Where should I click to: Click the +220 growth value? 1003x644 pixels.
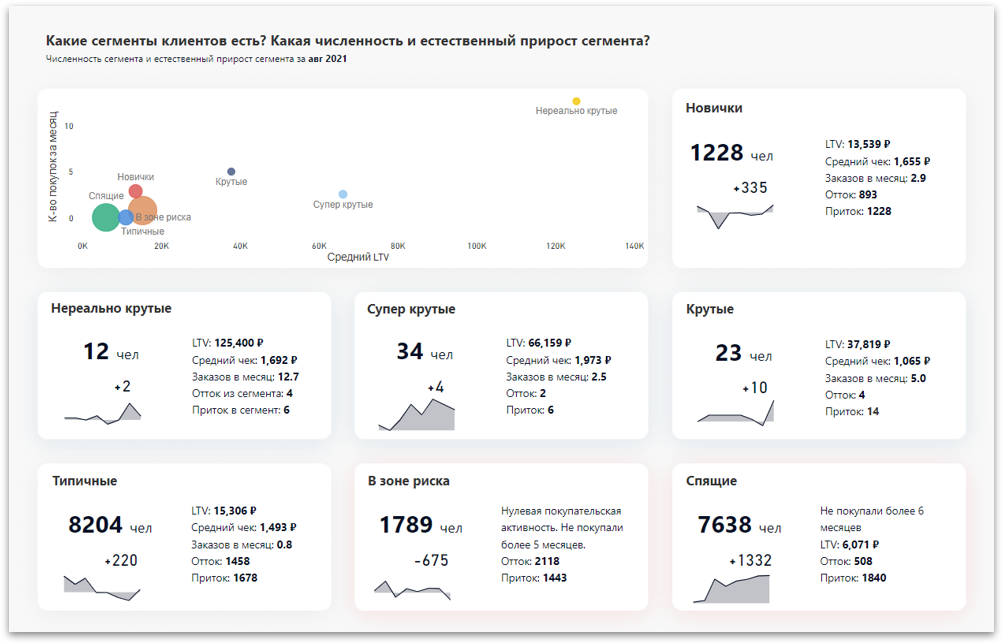click(121, 560)
